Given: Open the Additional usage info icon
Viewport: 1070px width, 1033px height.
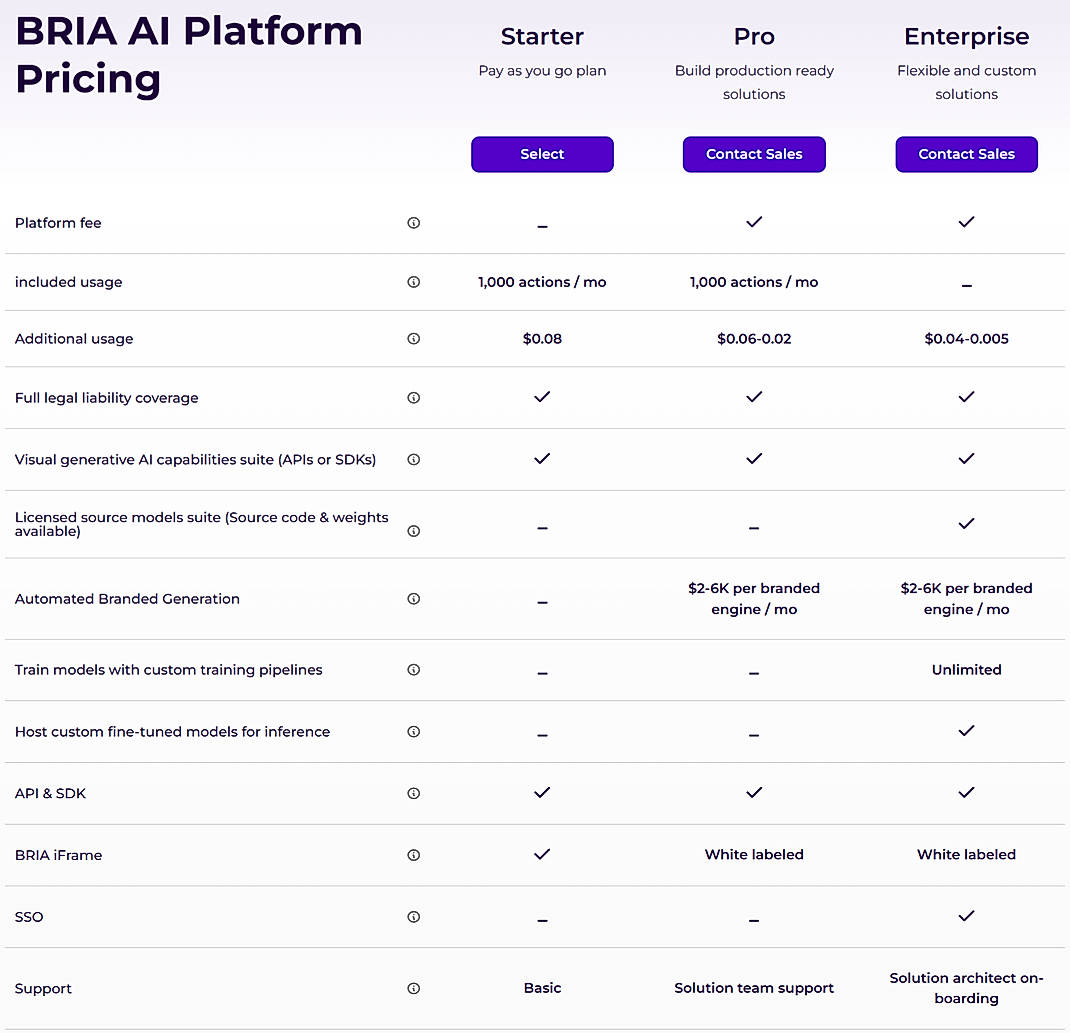Looking at the screenshot, I should [413, 338].
